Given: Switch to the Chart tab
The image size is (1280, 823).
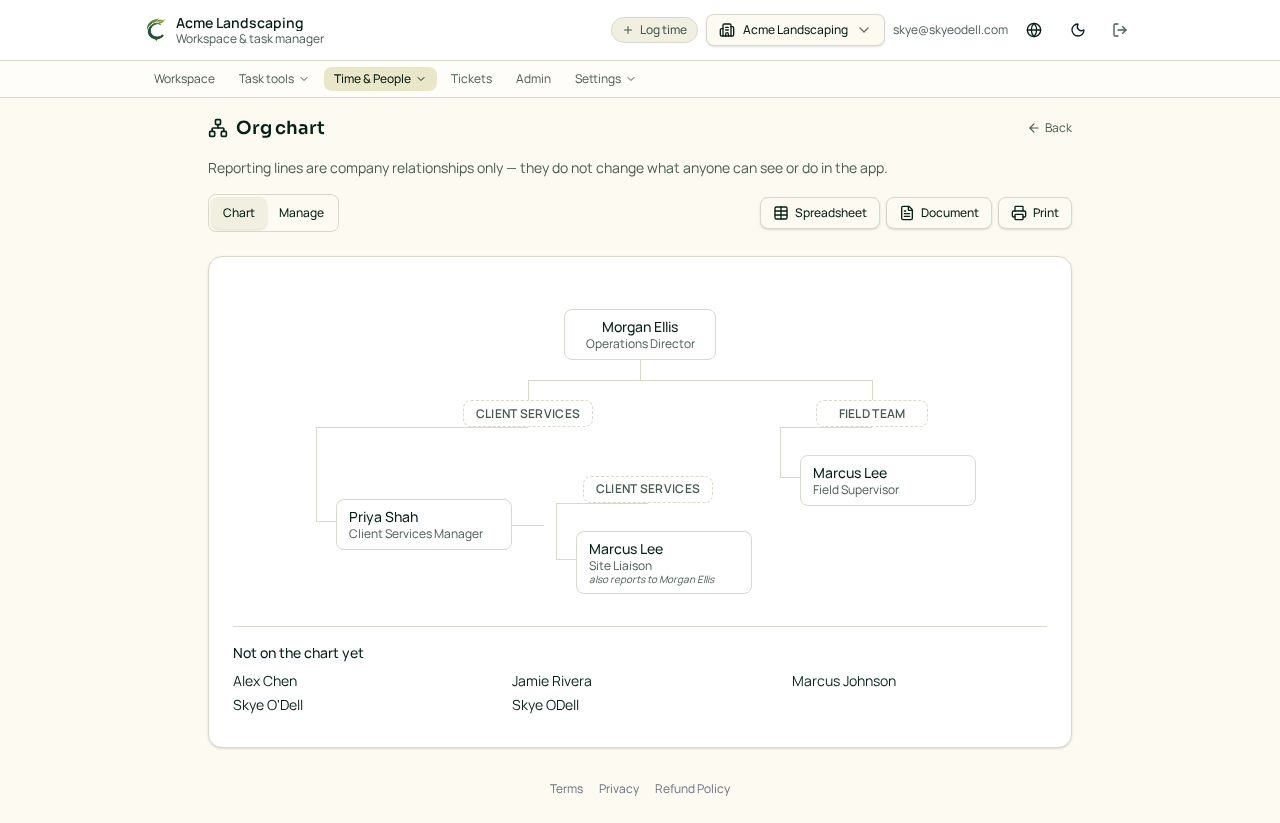Looking at the screenshot, I should coord(239,213).
